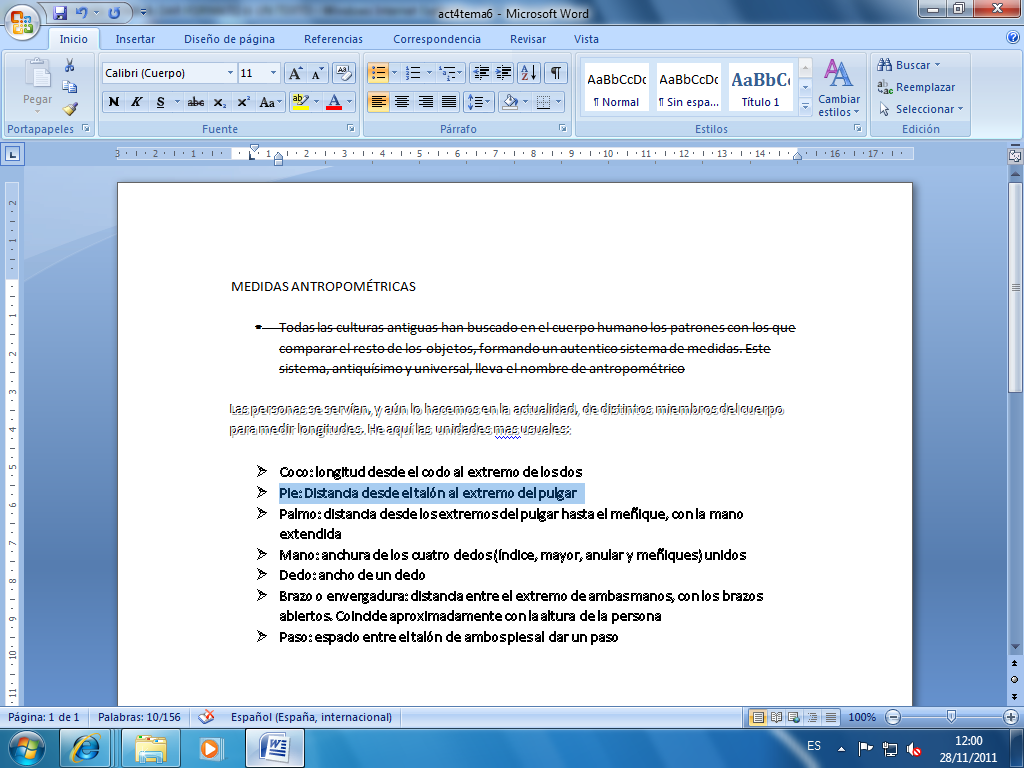1024x768 pixels.
Task: Sort text with the Ordenar icon
Action: (x=530, y=72)
